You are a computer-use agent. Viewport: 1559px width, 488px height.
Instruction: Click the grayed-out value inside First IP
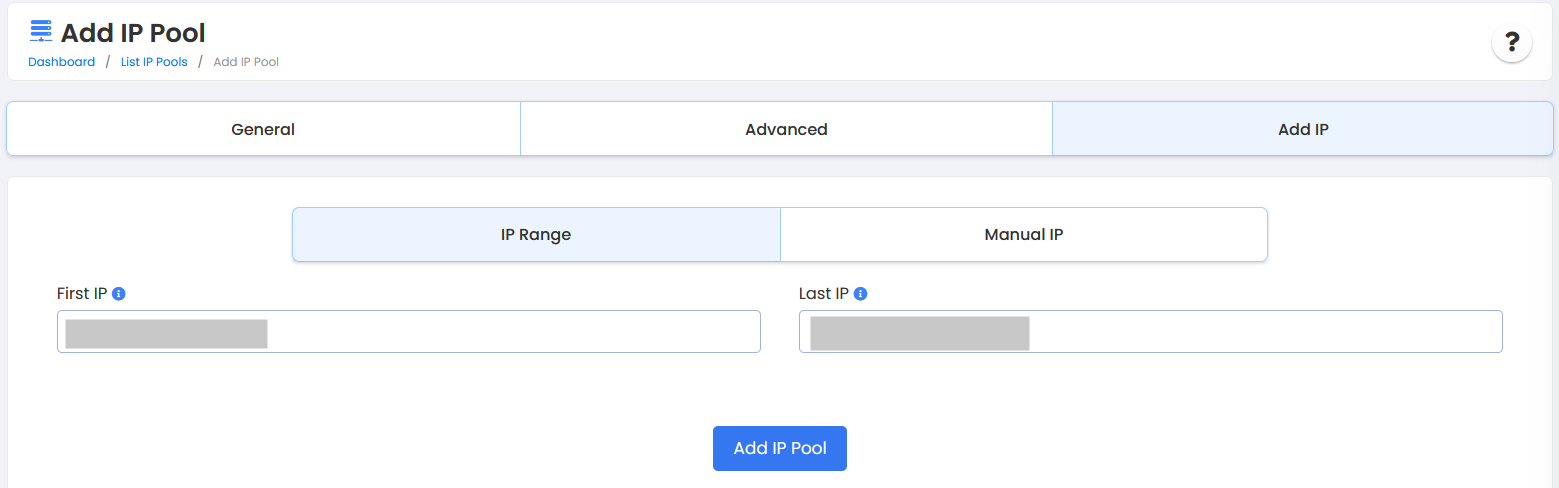(166, 333)
